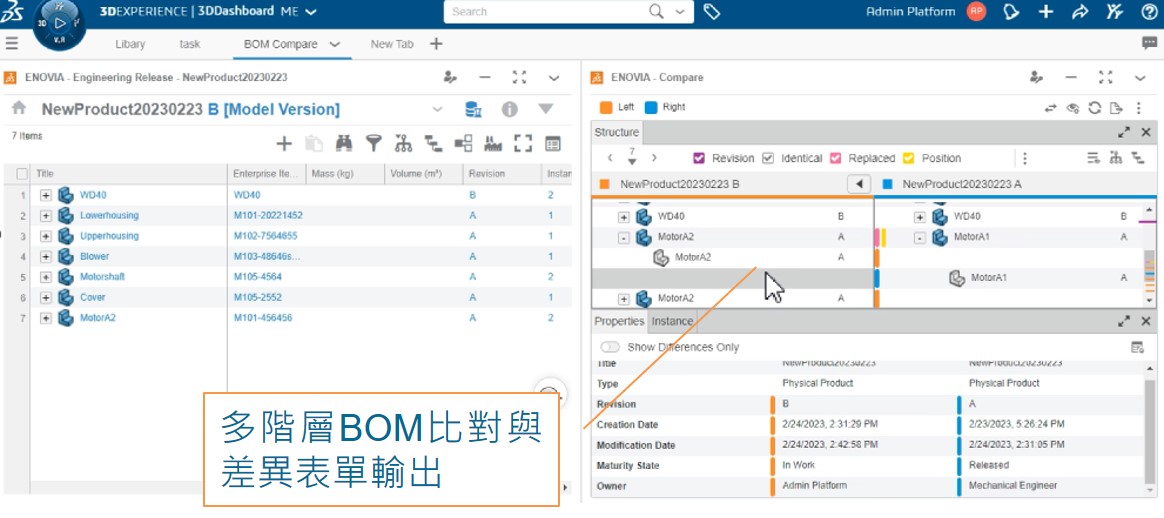Open the chat messages icon
Image resolution: width=1164 pixels, height=518 pixels.
click(1149, 43)
